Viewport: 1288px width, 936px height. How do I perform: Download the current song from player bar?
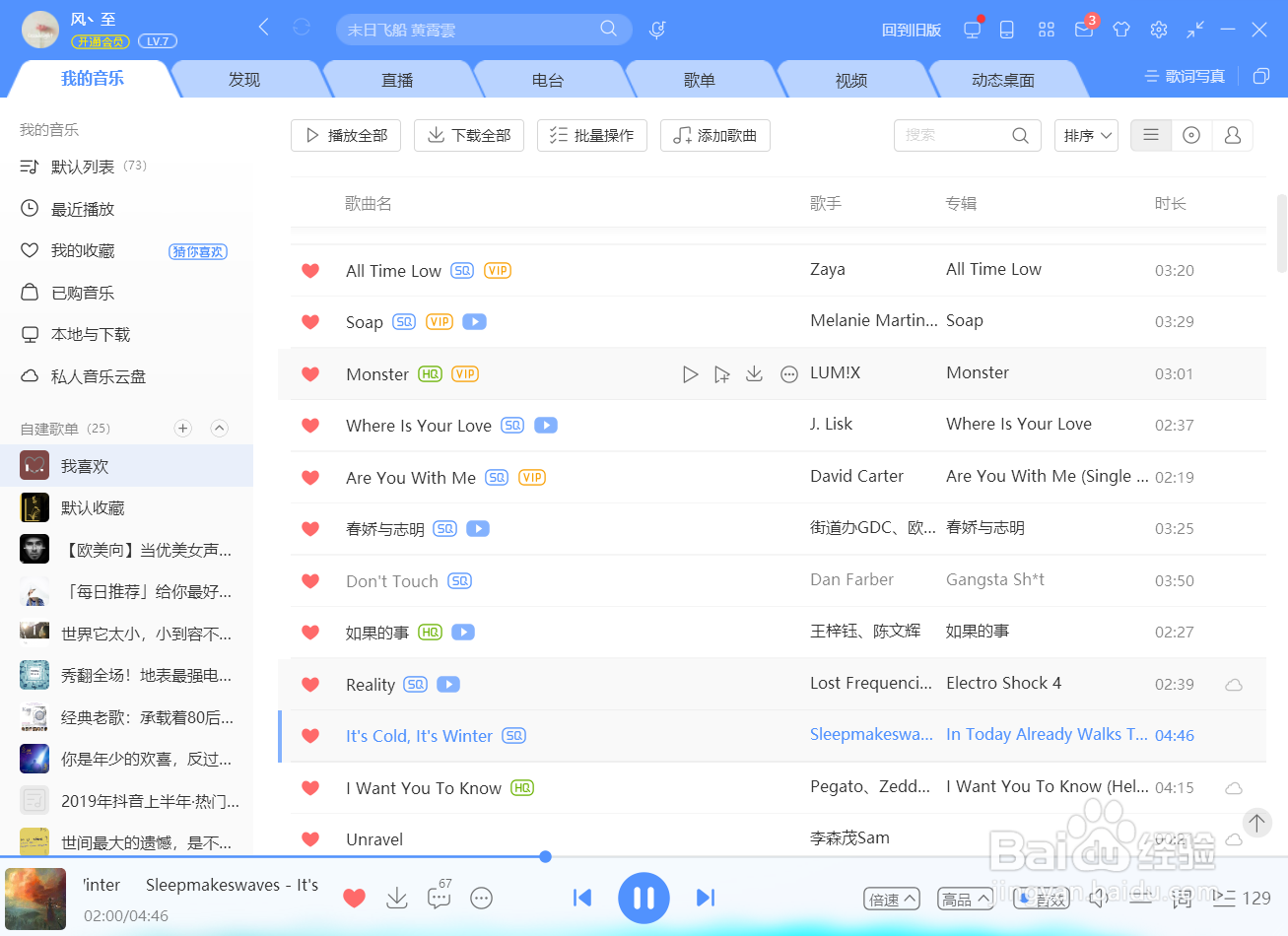coord(397,898)
